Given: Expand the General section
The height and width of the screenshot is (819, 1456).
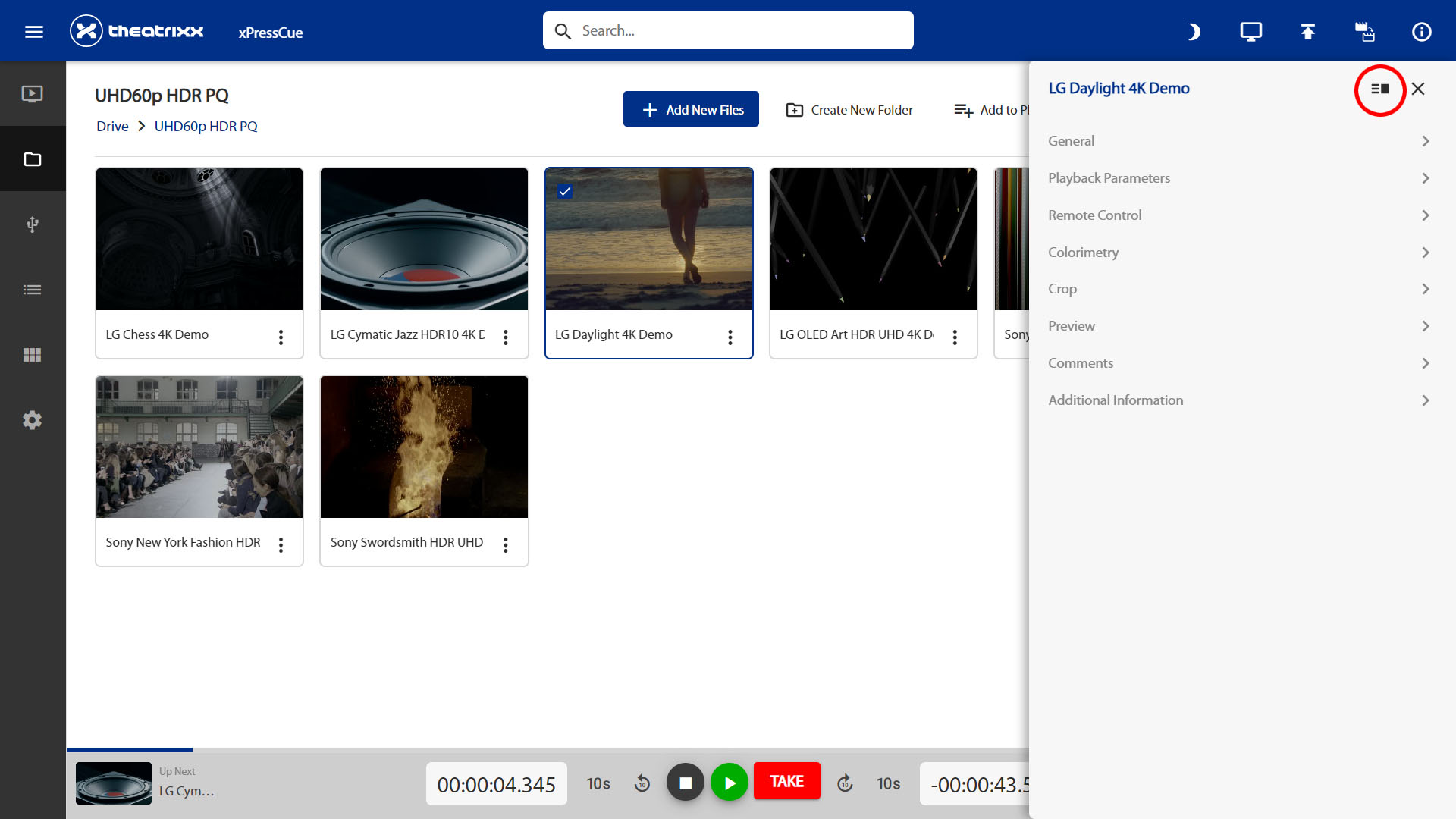Looking at the screenshot, I should (1239, 141).
